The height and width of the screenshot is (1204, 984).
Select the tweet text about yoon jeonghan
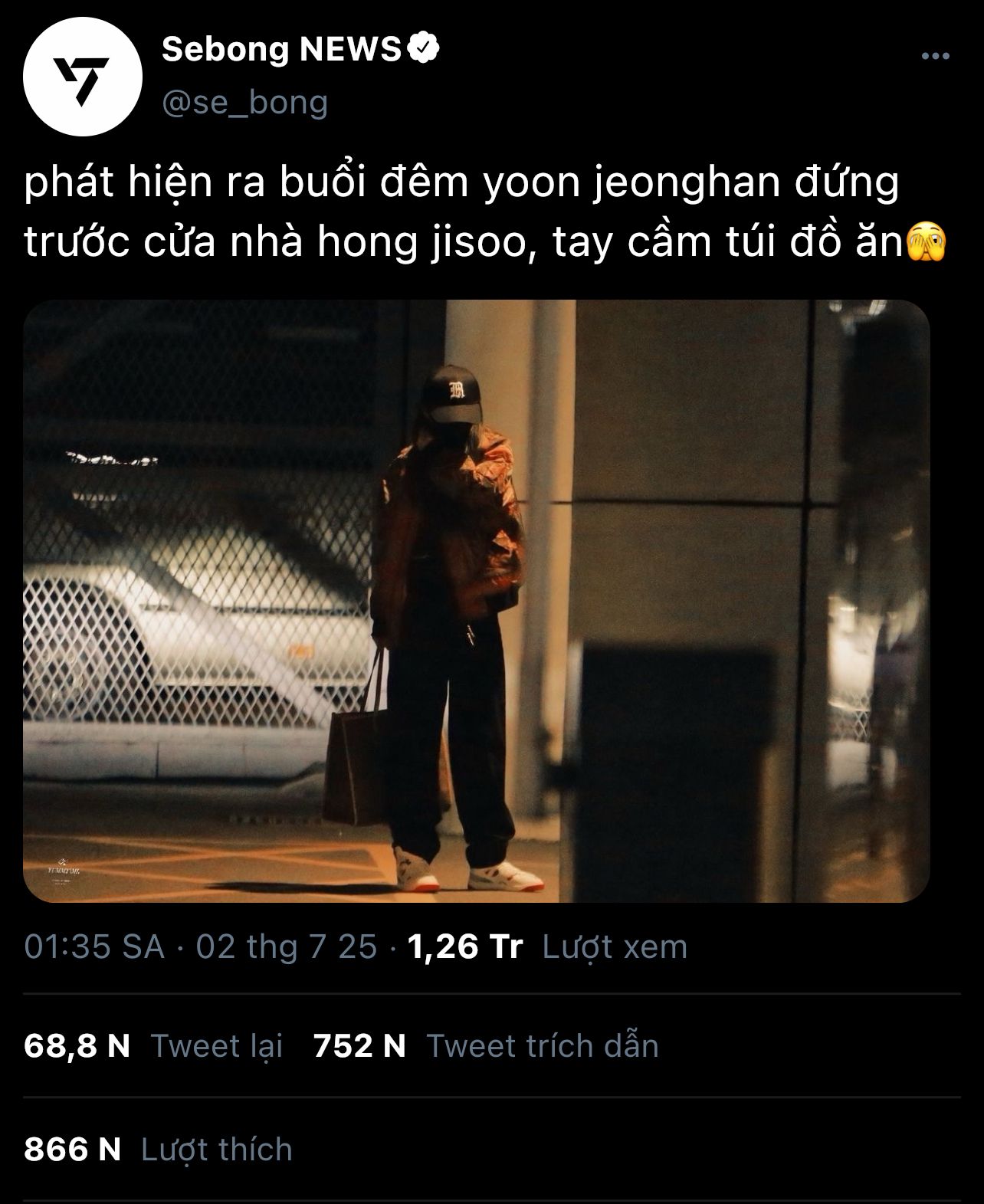pyautogui.click(x=485, y=213)
